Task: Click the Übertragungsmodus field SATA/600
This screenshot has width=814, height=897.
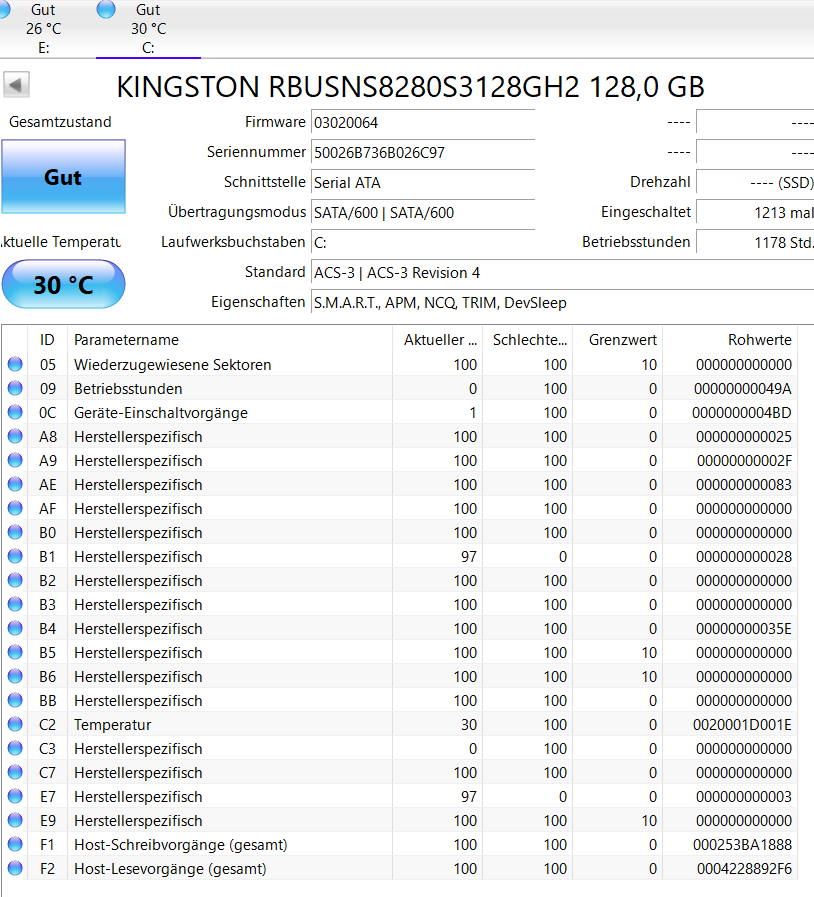Action: click(x=423, y=213)
